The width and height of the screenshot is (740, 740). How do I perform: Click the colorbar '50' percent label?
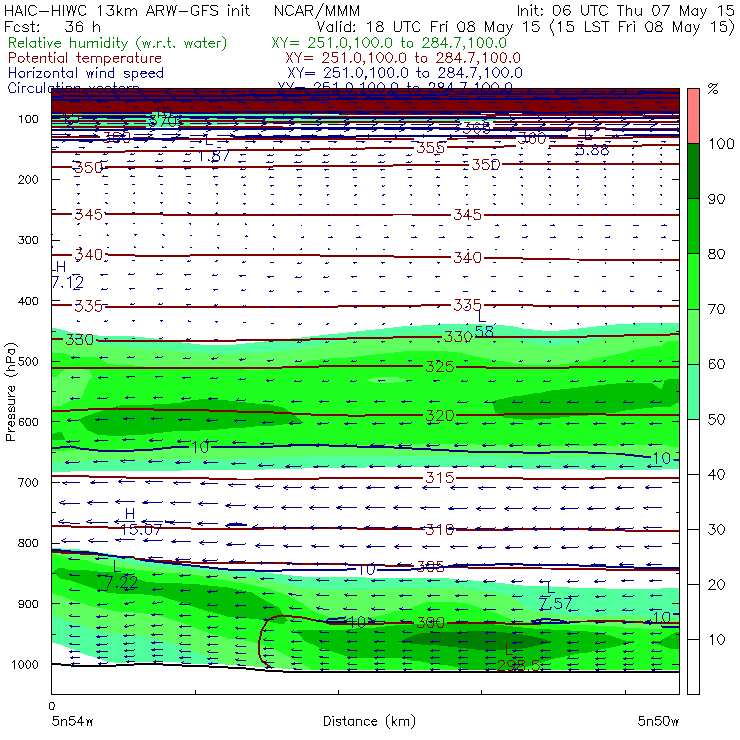pyautogui.click(x=716, y=420)
